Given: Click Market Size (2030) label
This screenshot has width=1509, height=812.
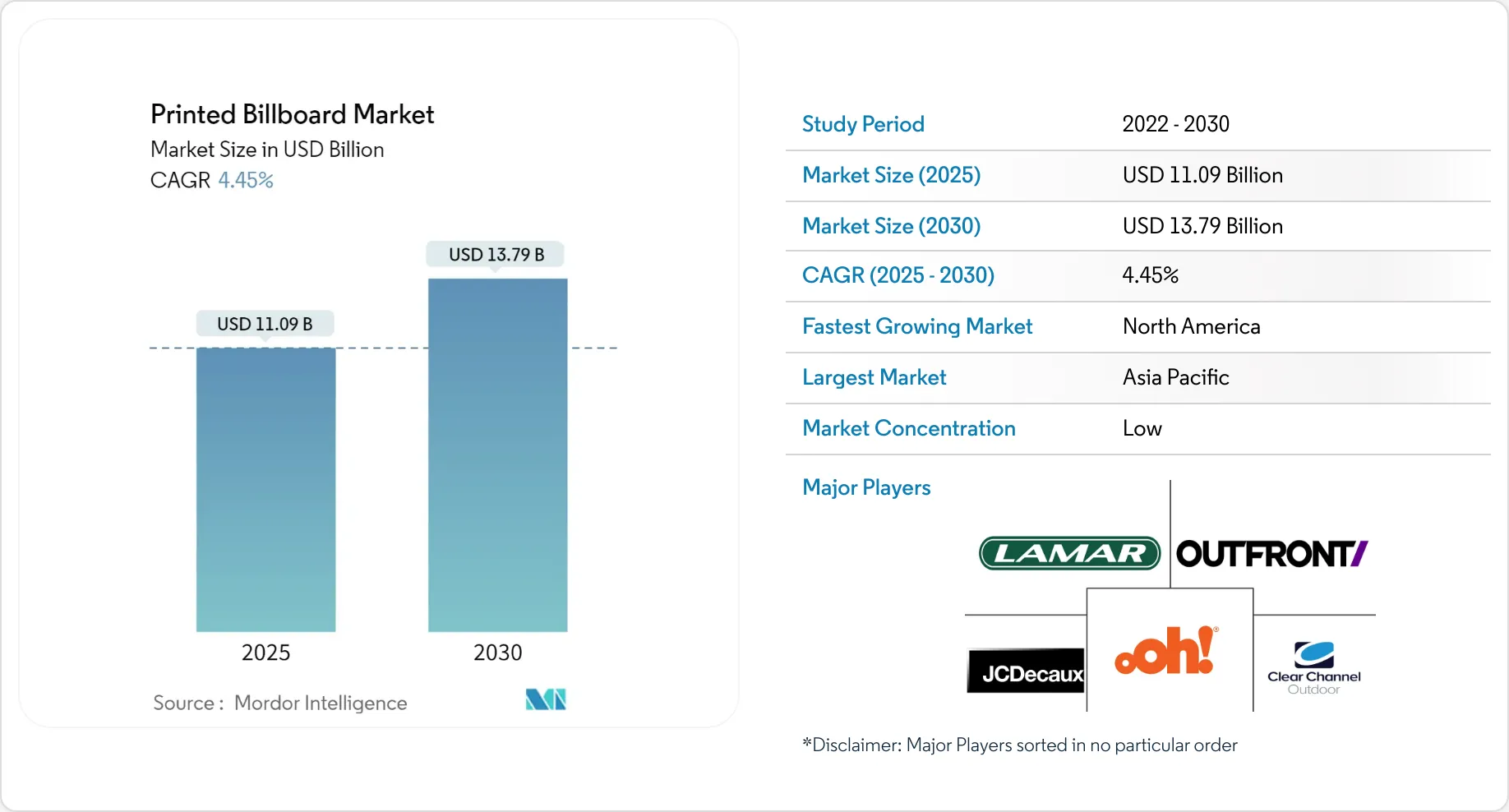Looking at the screenshot, I should 891,226.
